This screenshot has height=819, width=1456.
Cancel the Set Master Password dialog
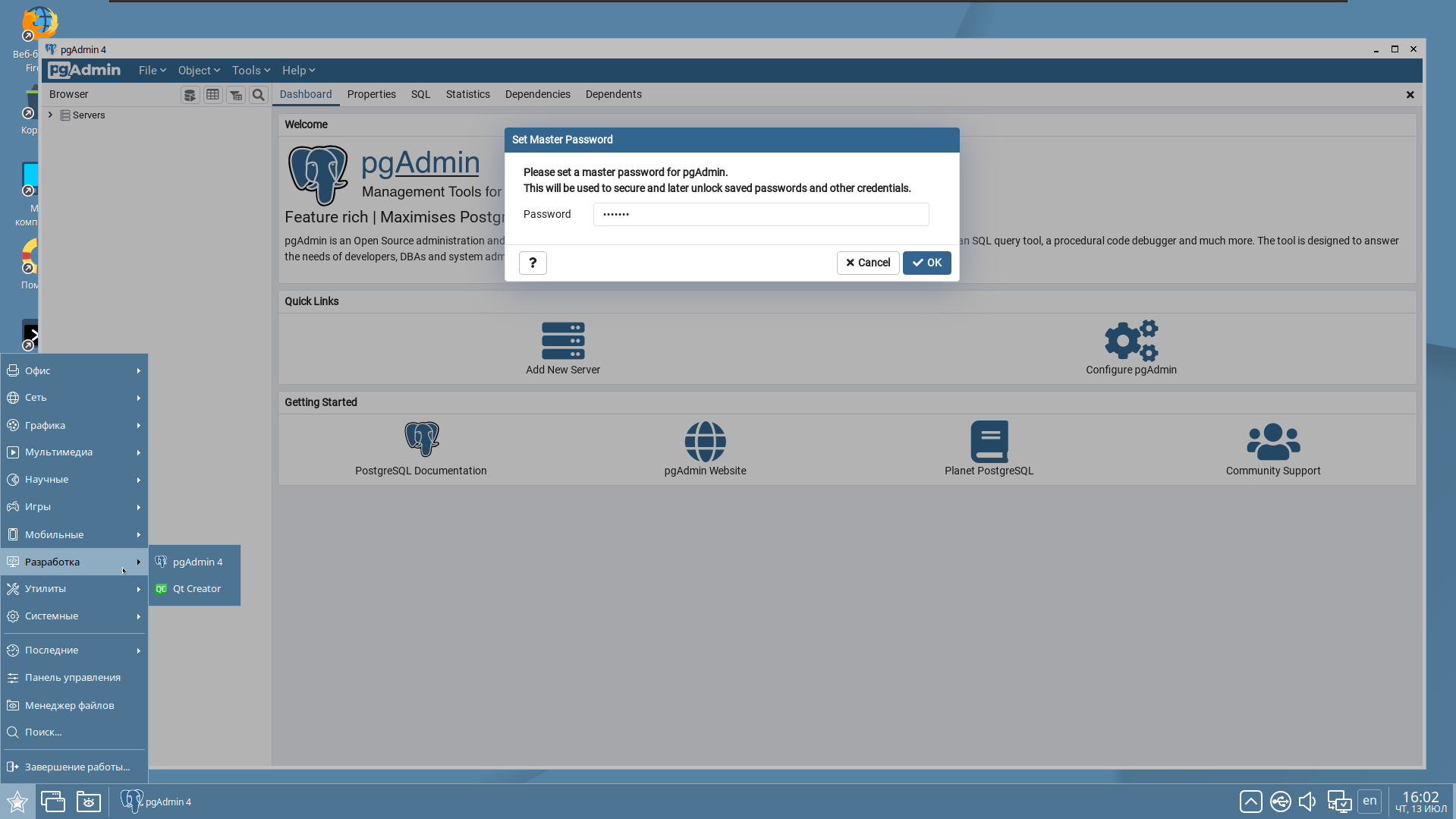[868, 263]
